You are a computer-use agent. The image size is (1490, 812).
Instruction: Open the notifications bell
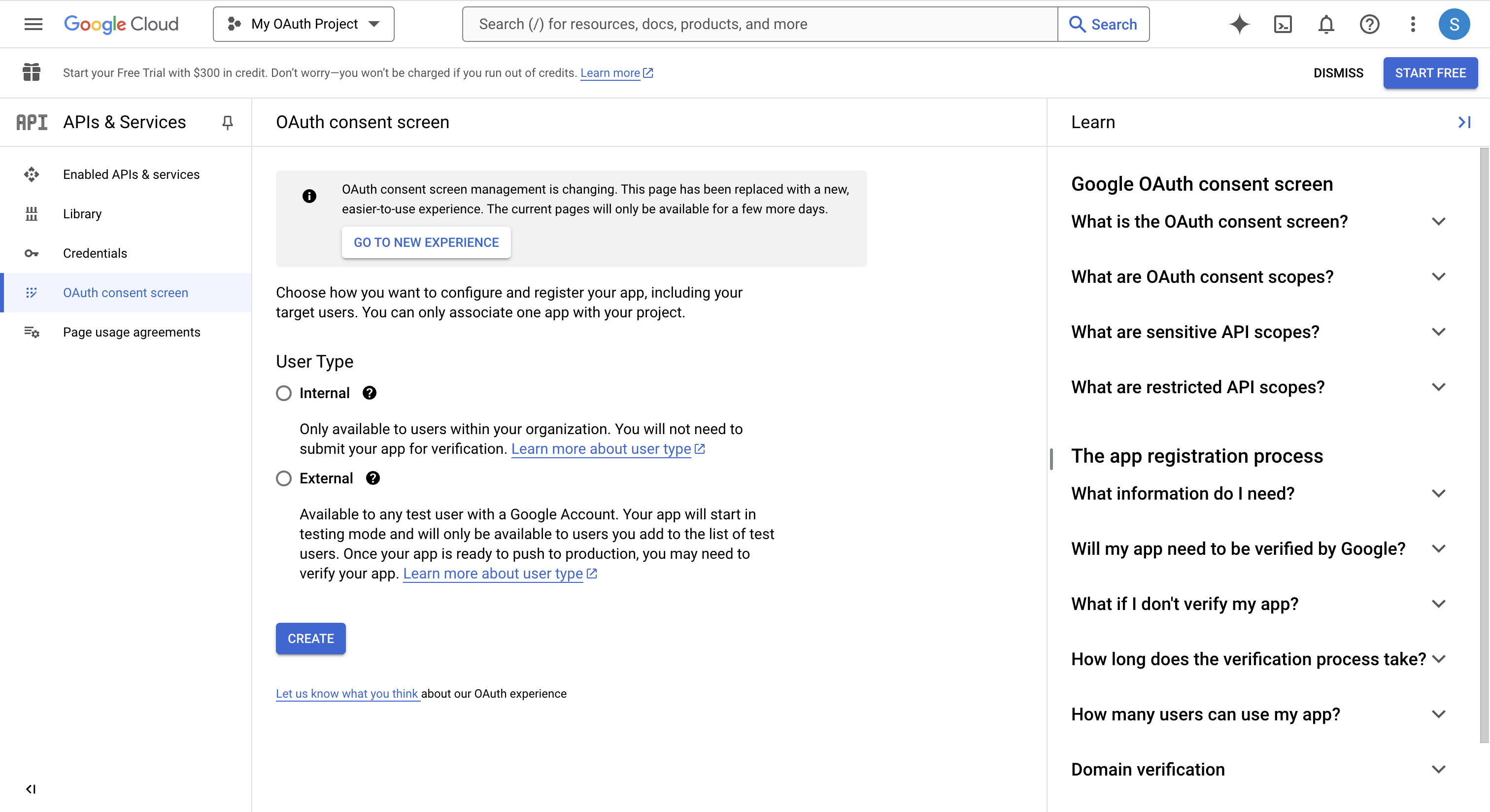[x=1326, y=24]
